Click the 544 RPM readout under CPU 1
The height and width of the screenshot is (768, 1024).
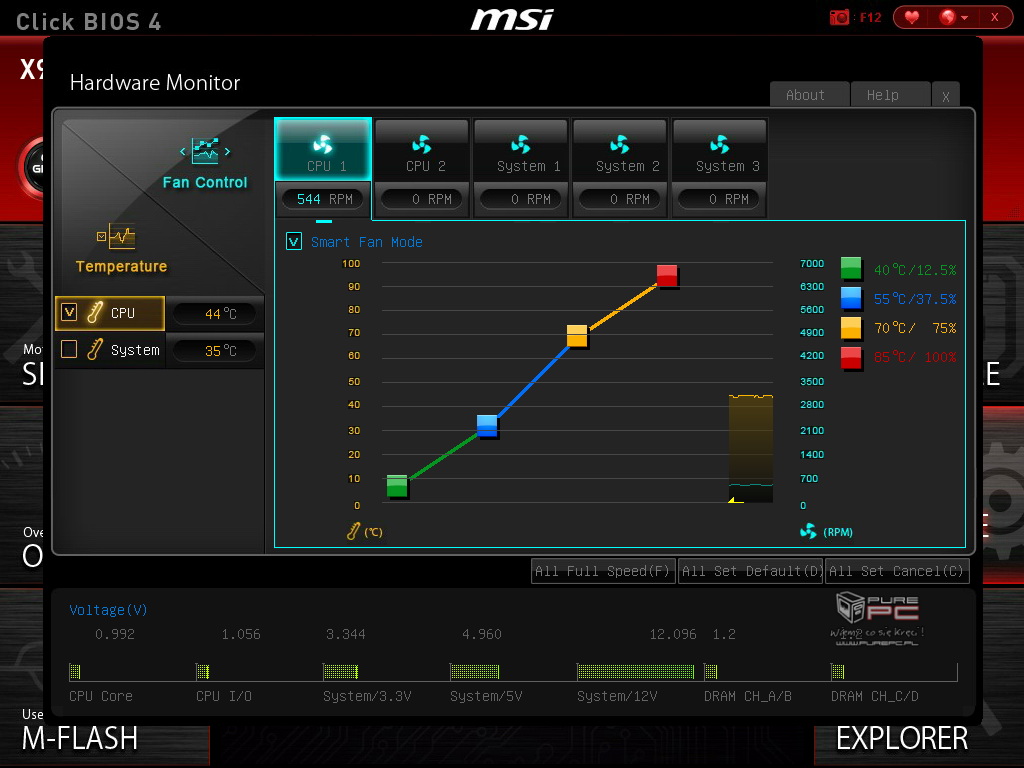323,199
